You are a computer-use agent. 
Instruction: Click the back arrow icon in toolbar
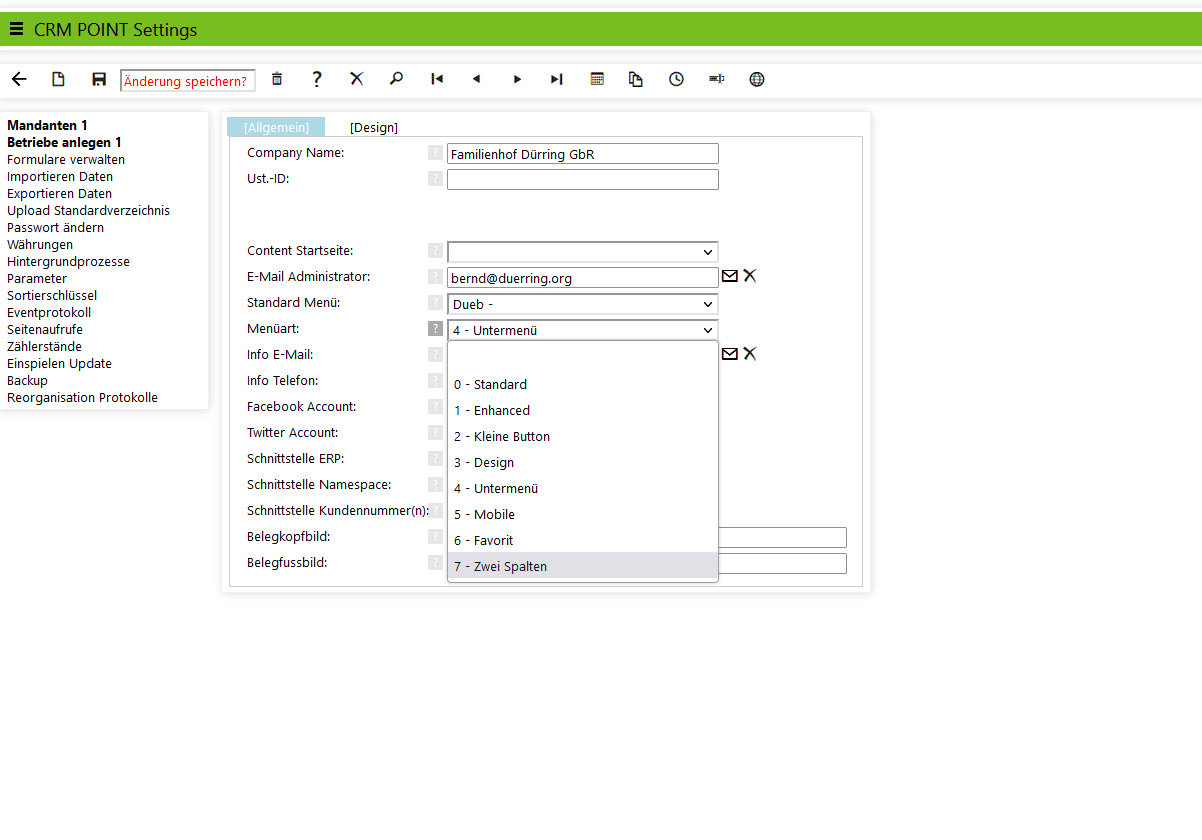click(19, 80)
